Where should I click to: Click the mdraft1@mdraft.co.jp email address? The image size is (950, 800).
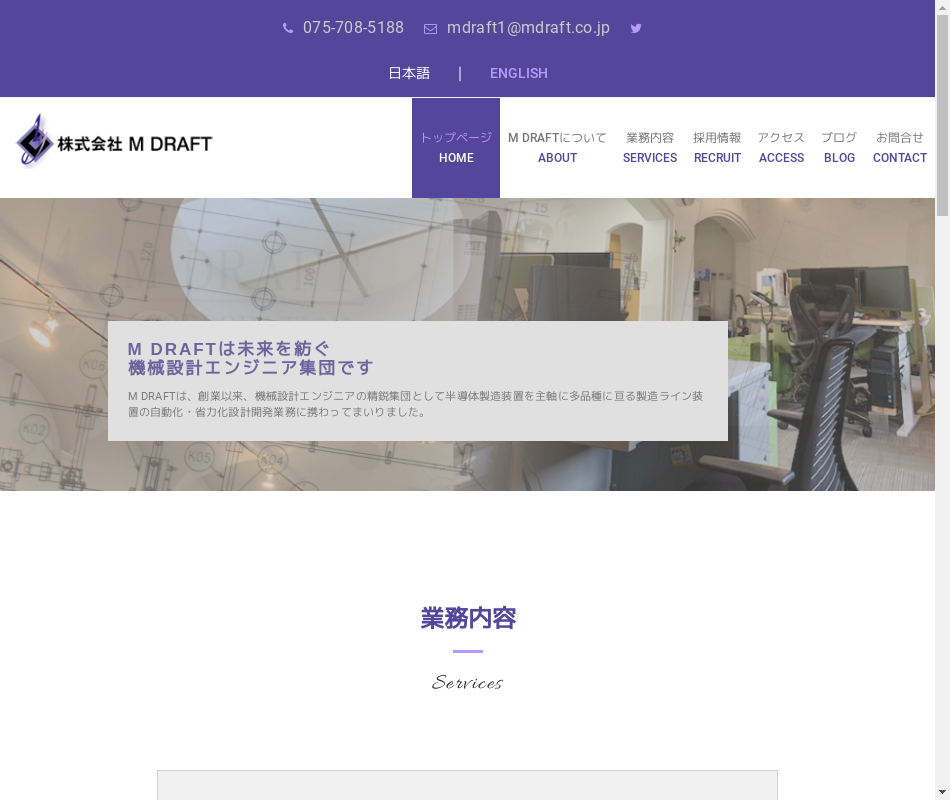pyautogui.click(x=528, y=28)
